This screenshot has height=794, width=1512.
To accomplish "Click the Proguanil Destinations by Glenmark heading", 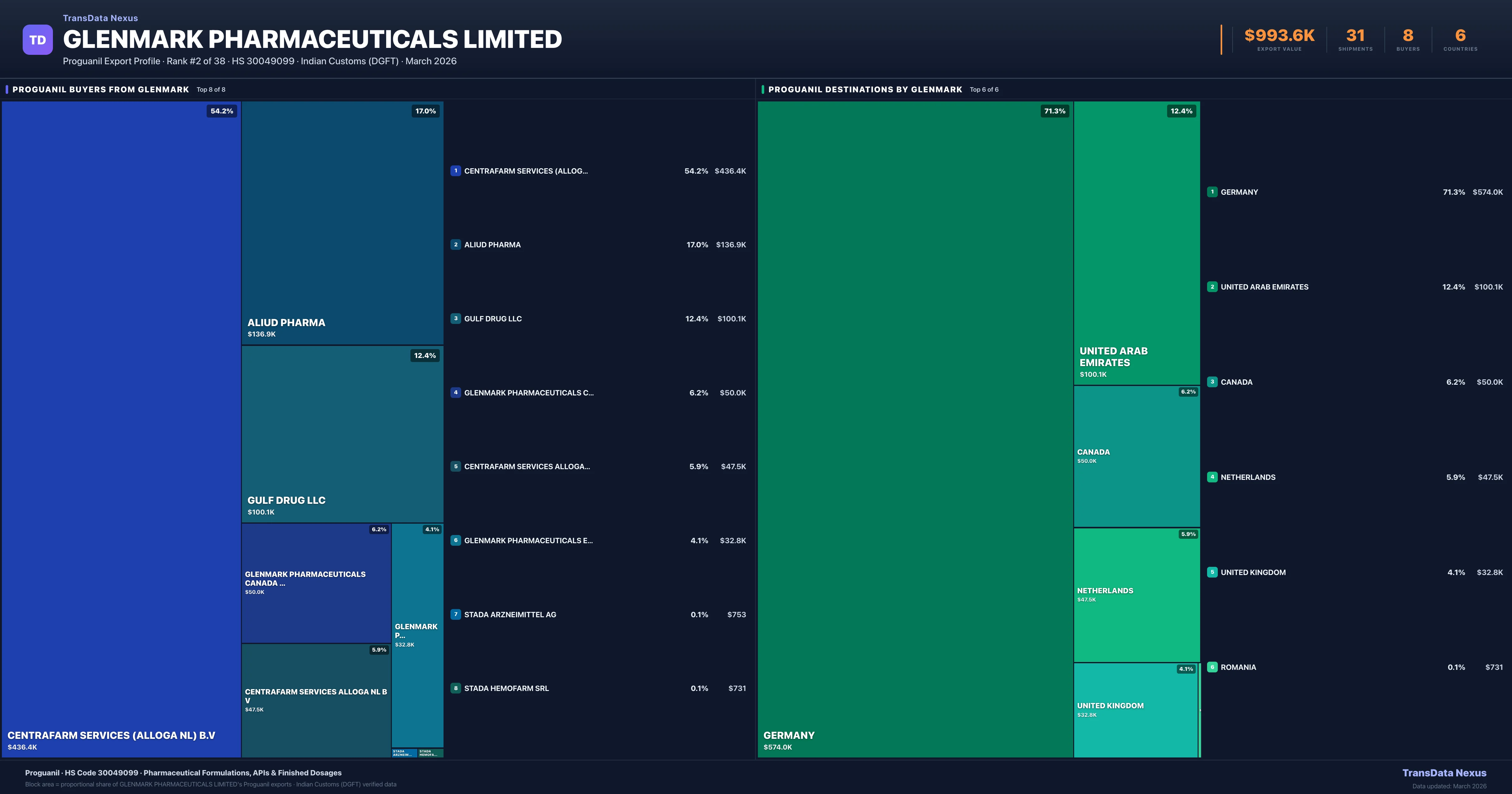I will [865, 89].
